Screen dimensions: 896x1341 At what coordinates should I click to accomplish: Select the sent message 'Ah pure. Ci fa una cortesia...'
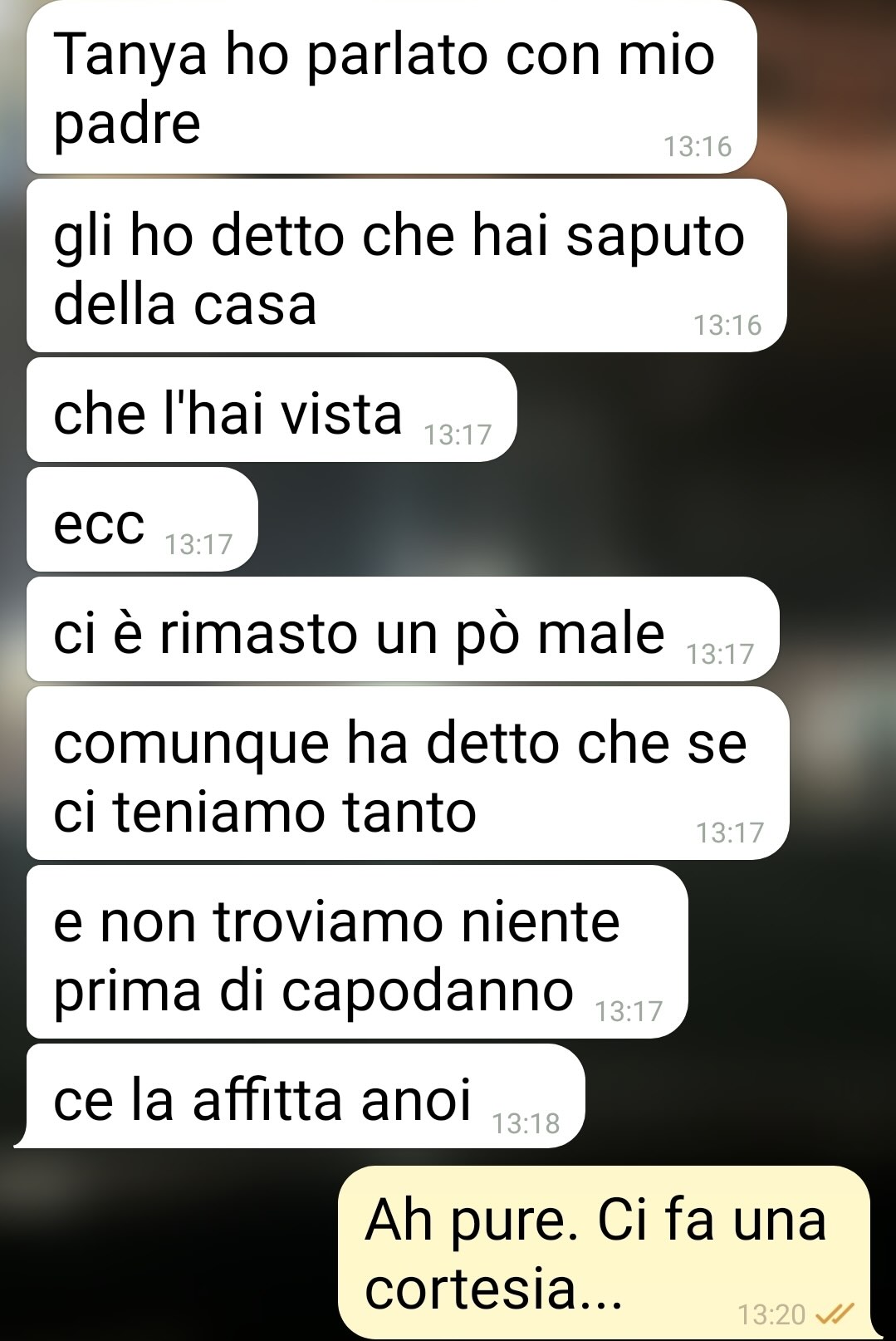coord(604,1251)
